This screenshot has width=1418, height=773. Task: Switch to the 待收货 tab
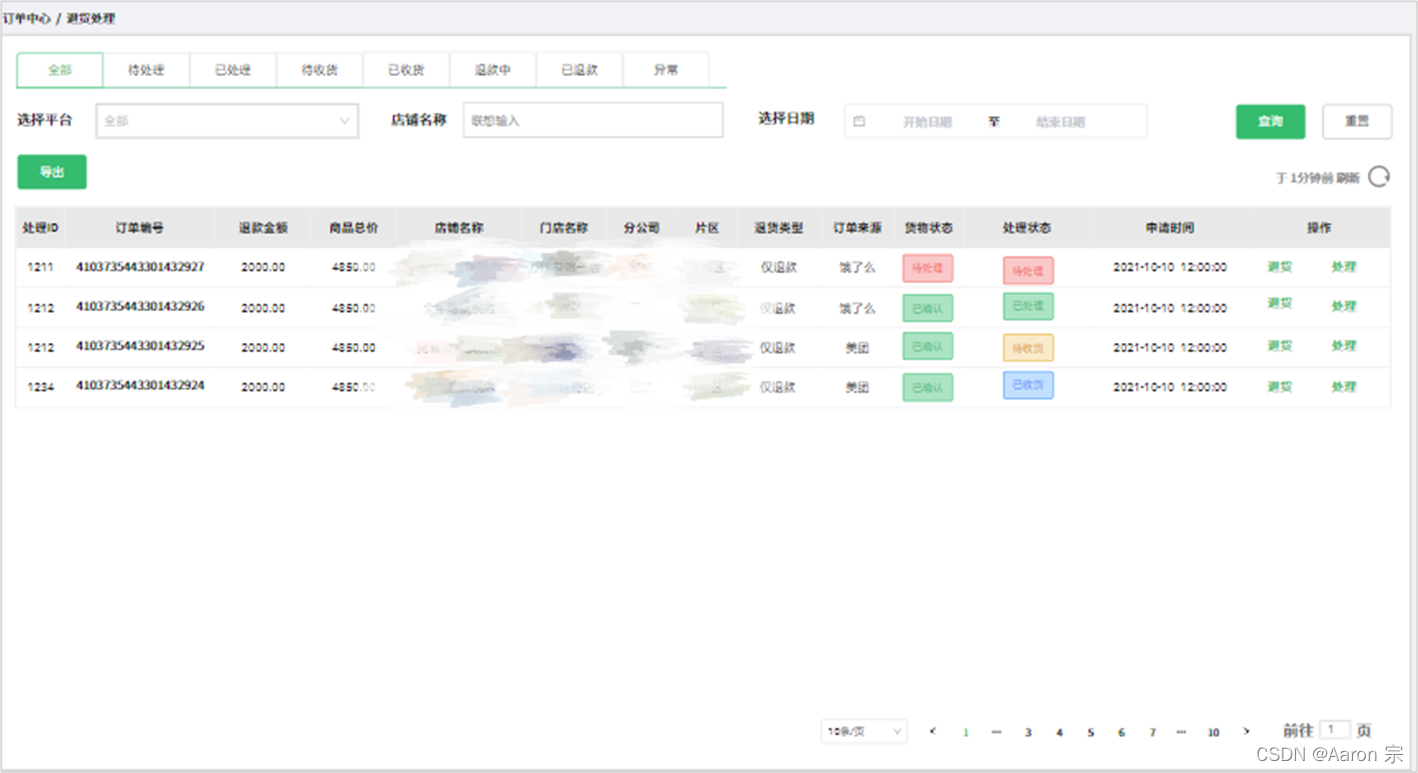point(320,70)
